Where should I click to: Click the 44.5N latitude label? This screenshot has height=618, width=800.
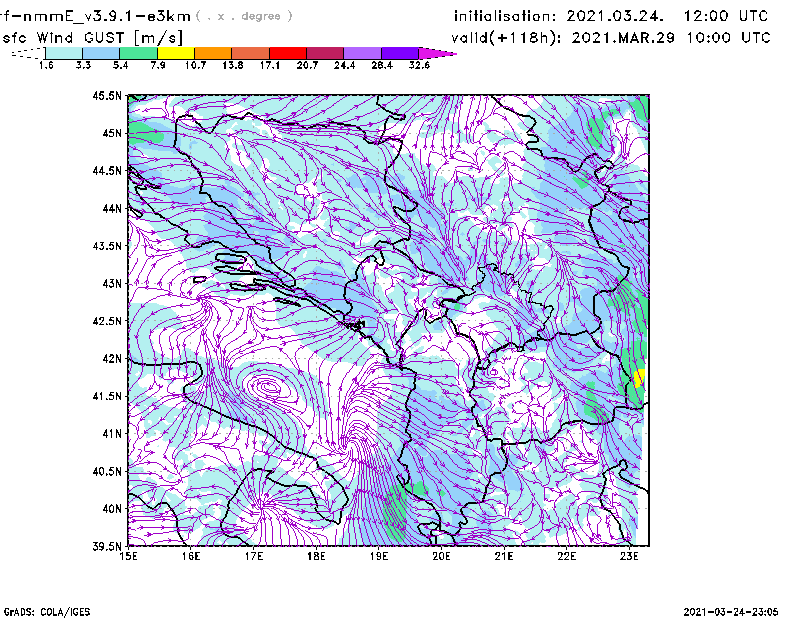click(107, 170)
